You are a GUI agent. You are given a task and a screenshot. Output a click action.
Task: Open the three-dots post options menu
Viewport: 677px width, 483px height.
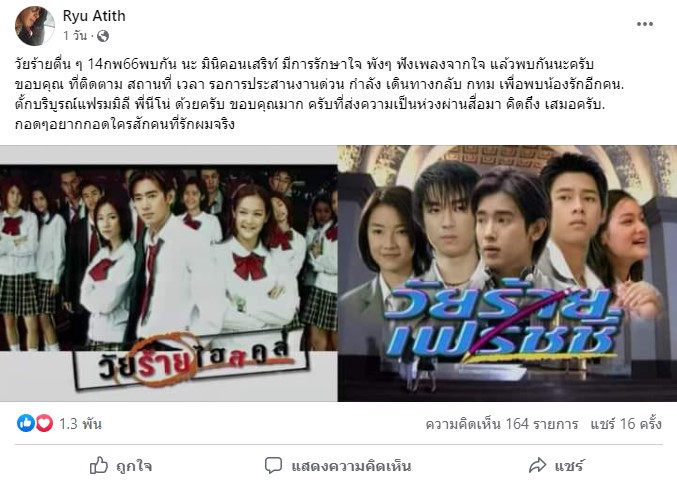[645, 24]
